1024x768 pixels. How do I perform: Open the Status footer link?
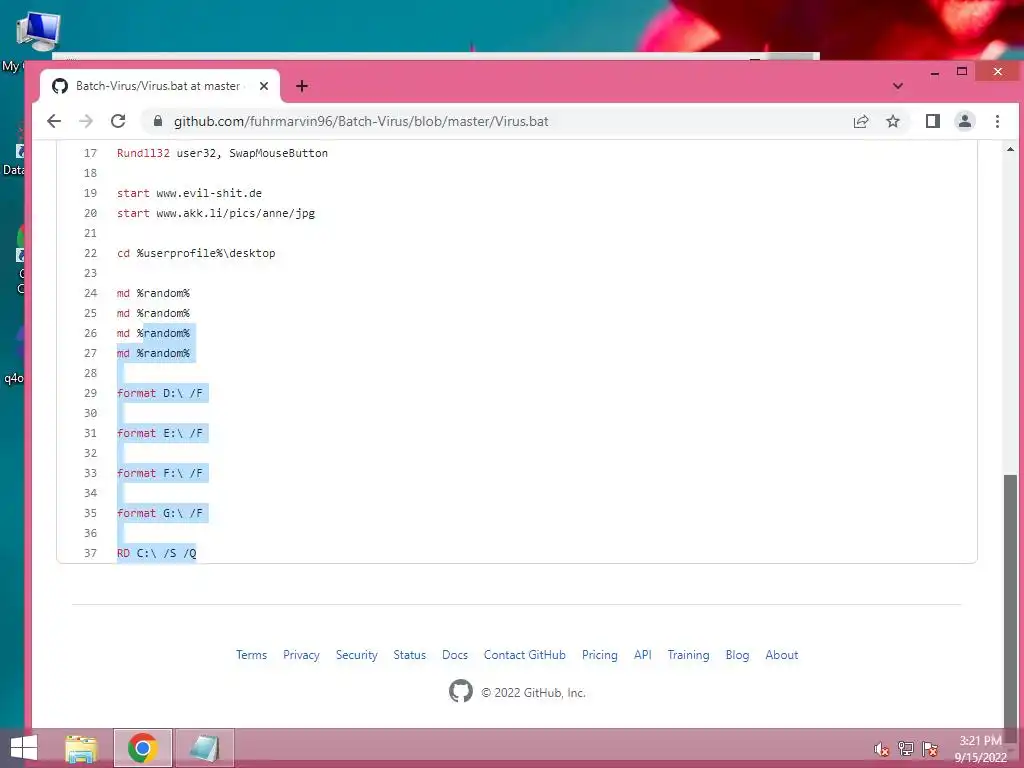click(x=409, y=655)
